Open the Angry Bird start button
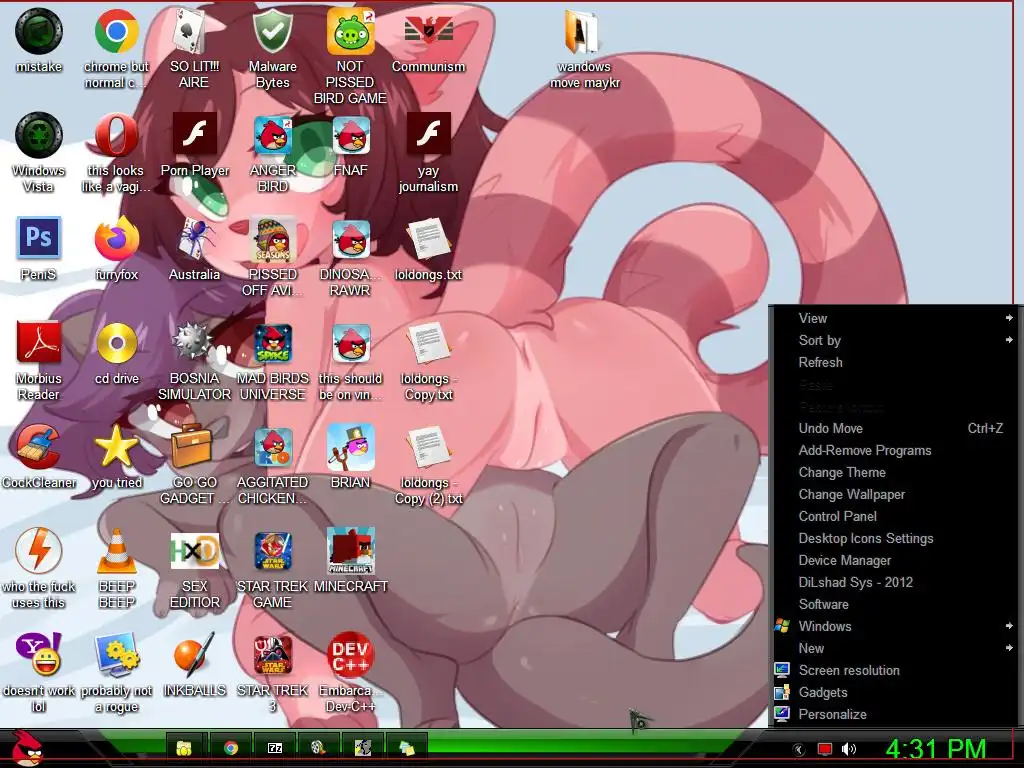The image size is (1024, 768). click(27, 748)
